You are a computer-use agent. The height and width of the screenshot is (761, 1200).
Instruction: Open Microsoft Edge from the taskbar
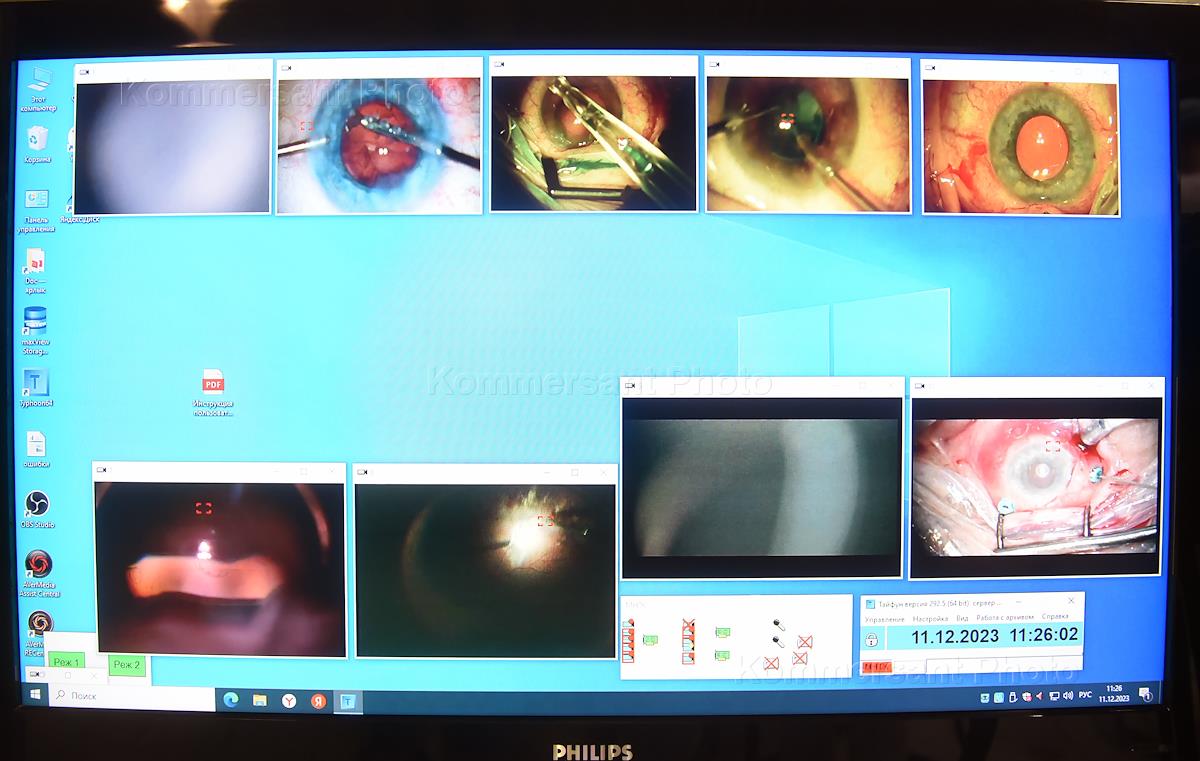pyautogui.click(x=230, y=701)
